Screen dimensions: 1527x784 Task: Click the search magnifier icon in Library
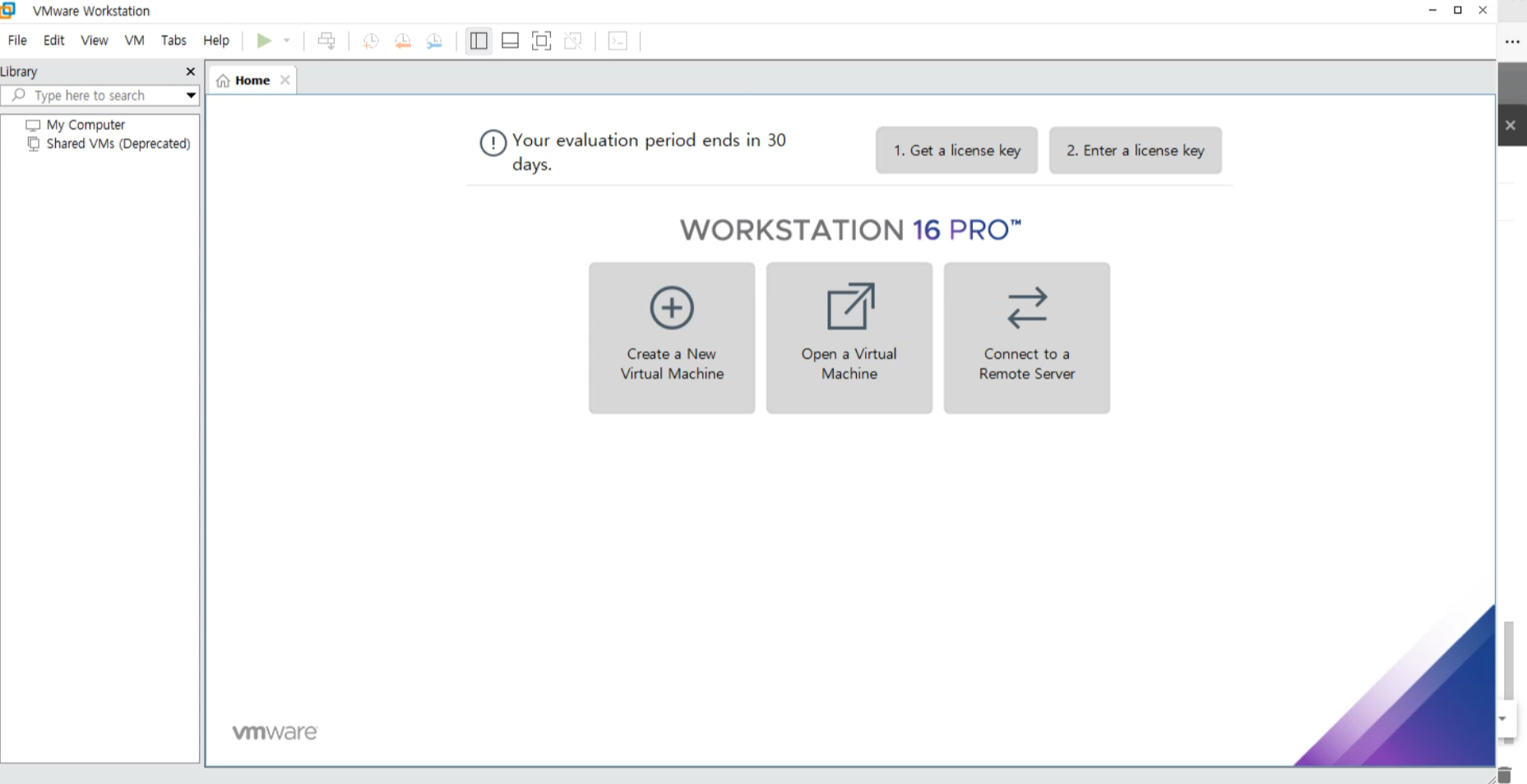coord(18,95)
